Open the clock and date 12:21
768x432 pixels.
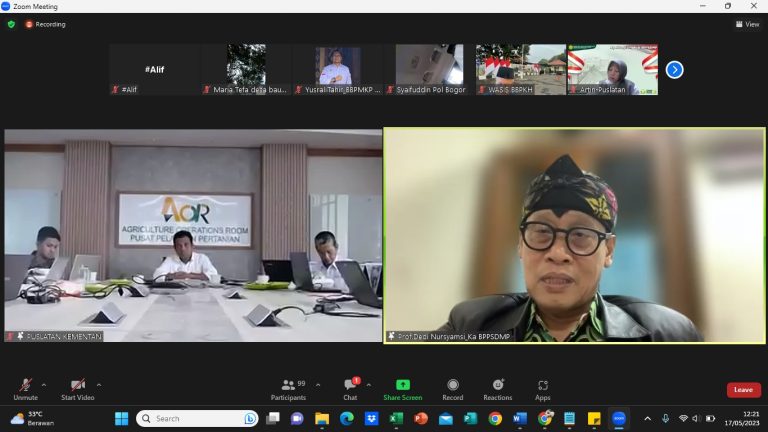tap(742, 418)
